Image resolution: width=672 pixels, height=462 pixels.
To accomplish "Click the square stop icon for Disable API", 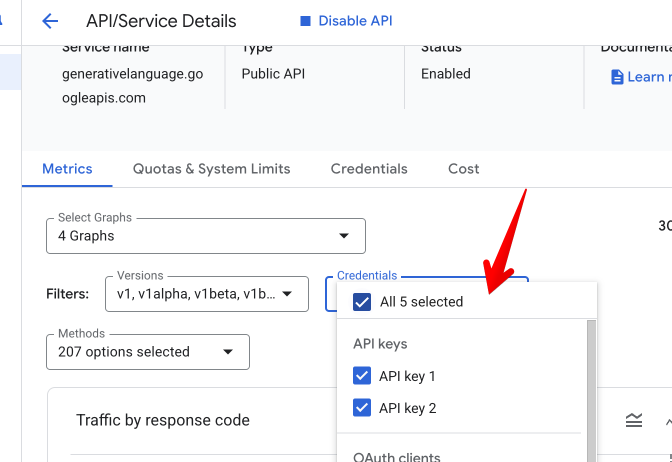I will [x=305, y=21].
